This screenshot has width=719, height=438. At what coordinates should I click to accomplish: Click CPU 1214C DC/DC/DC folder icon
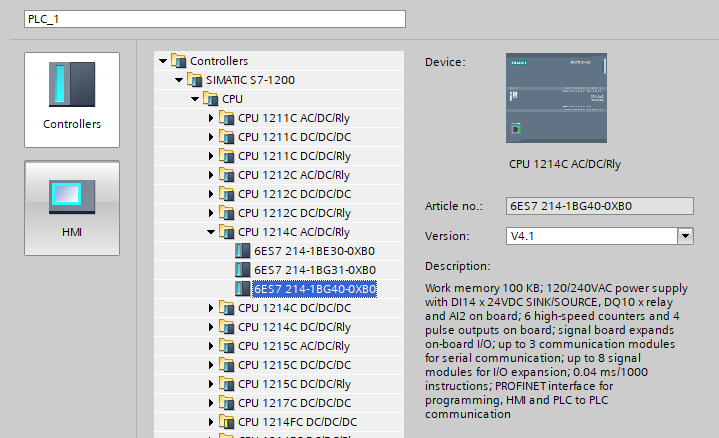227,308
